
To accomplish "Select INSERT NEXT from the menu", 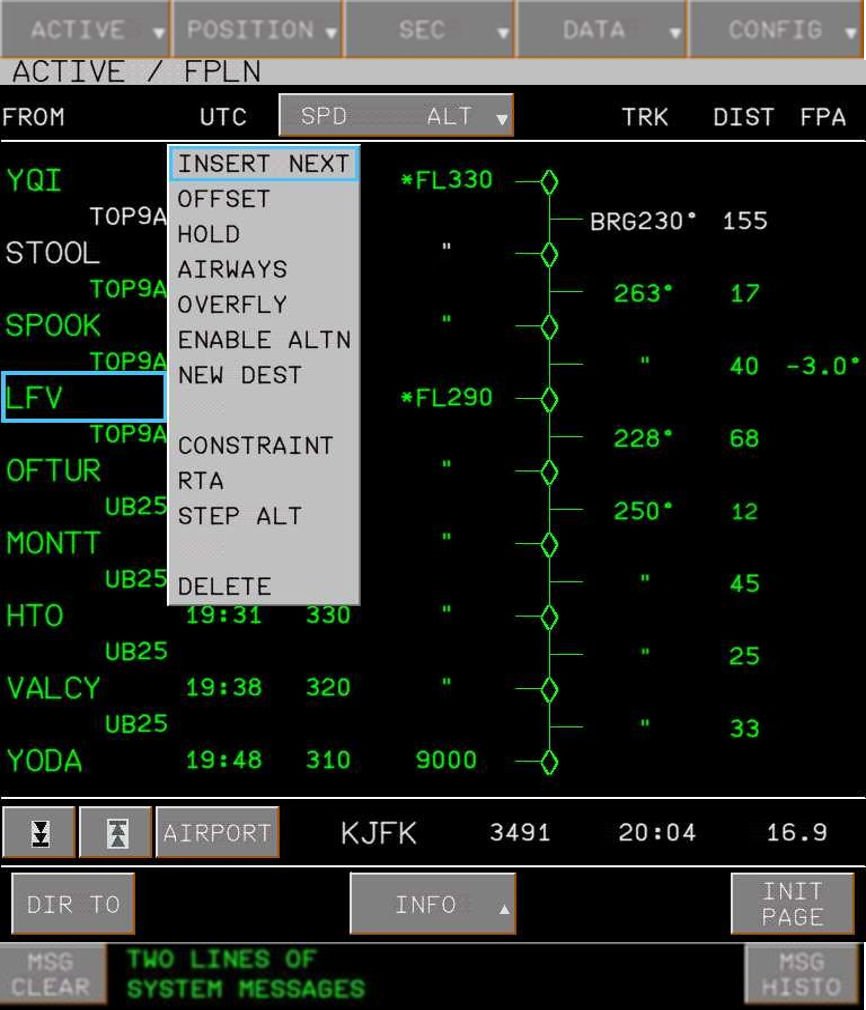I will 264,164.
